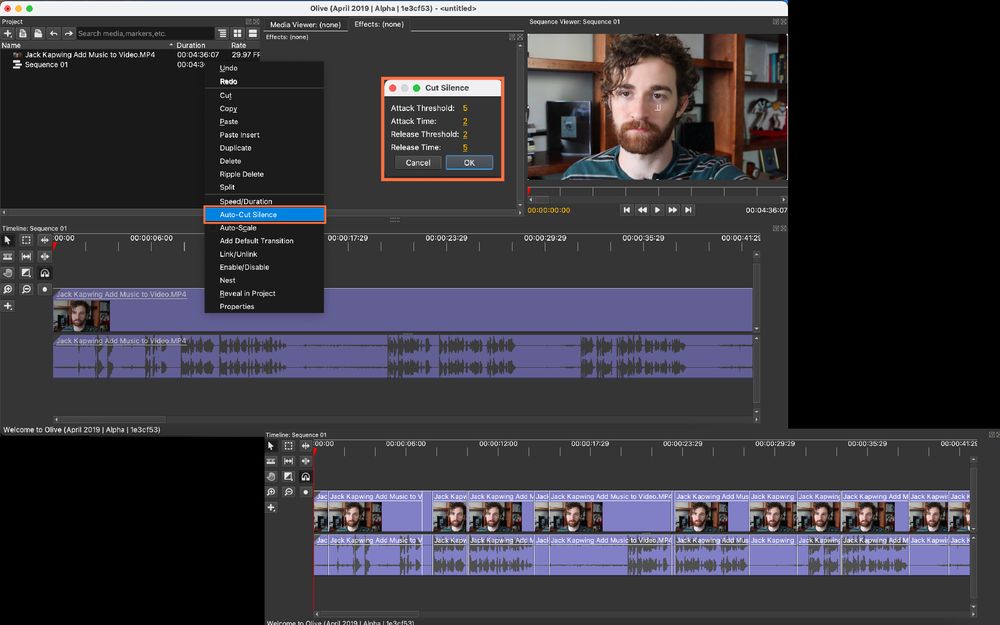Choose Auto-Cut Silence from the context menu

[264, 214]
